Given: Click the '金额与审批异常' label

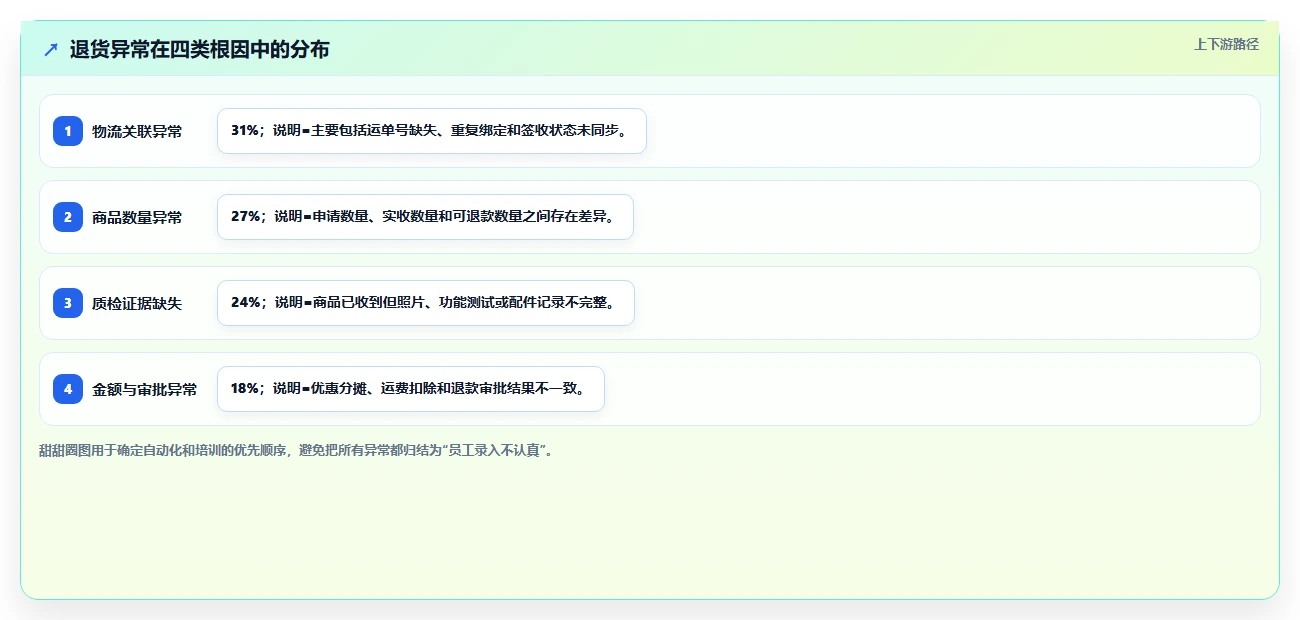Looking at the screenshot, I should tap(144, 389).
